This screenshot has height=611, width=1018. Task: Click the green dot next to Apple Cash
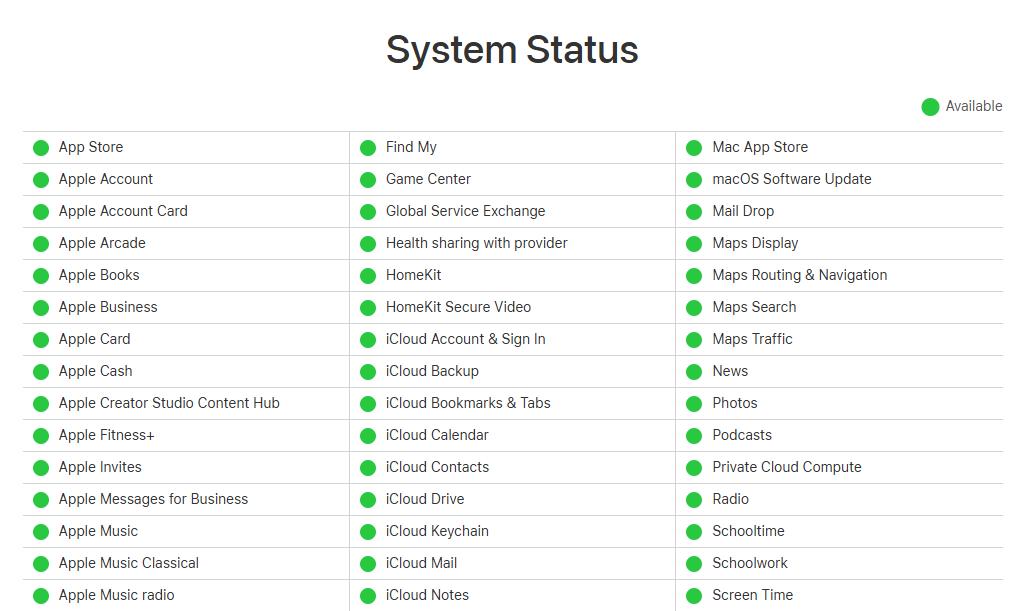tap(41, 372)
